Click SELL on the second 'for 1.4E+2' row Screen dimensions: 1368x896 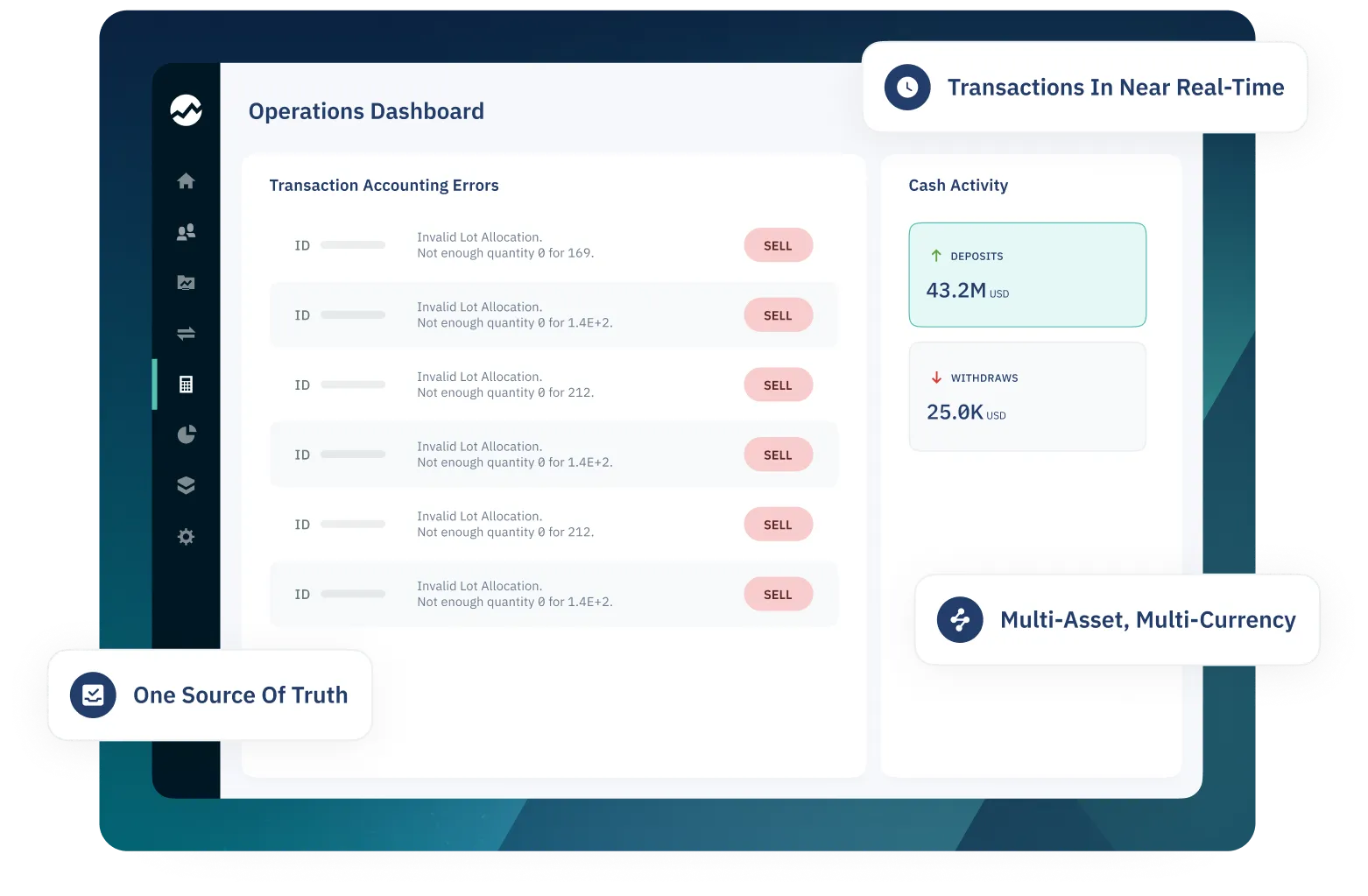tap(779, 455)
